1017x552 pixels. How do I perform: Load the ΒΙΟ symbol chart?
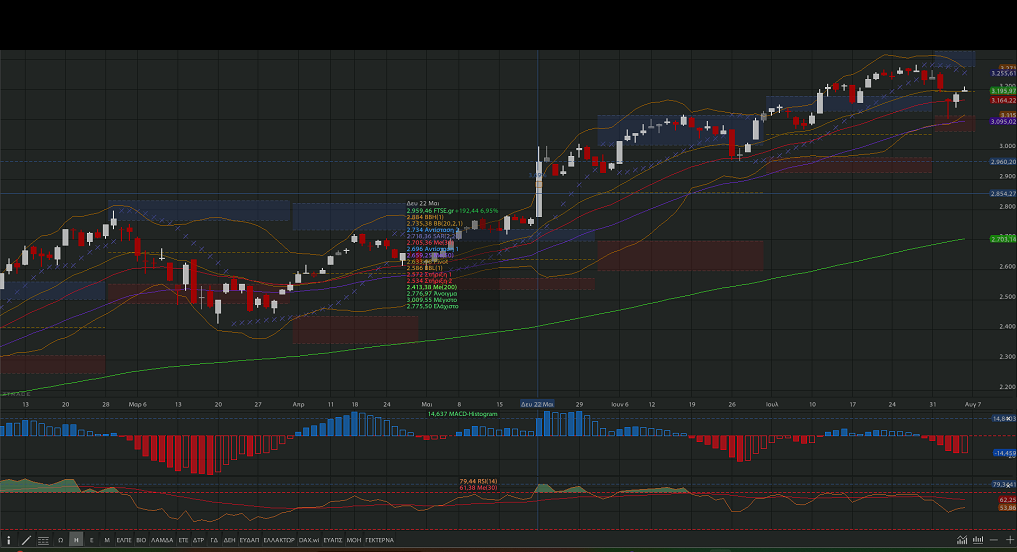pos(141,540)
